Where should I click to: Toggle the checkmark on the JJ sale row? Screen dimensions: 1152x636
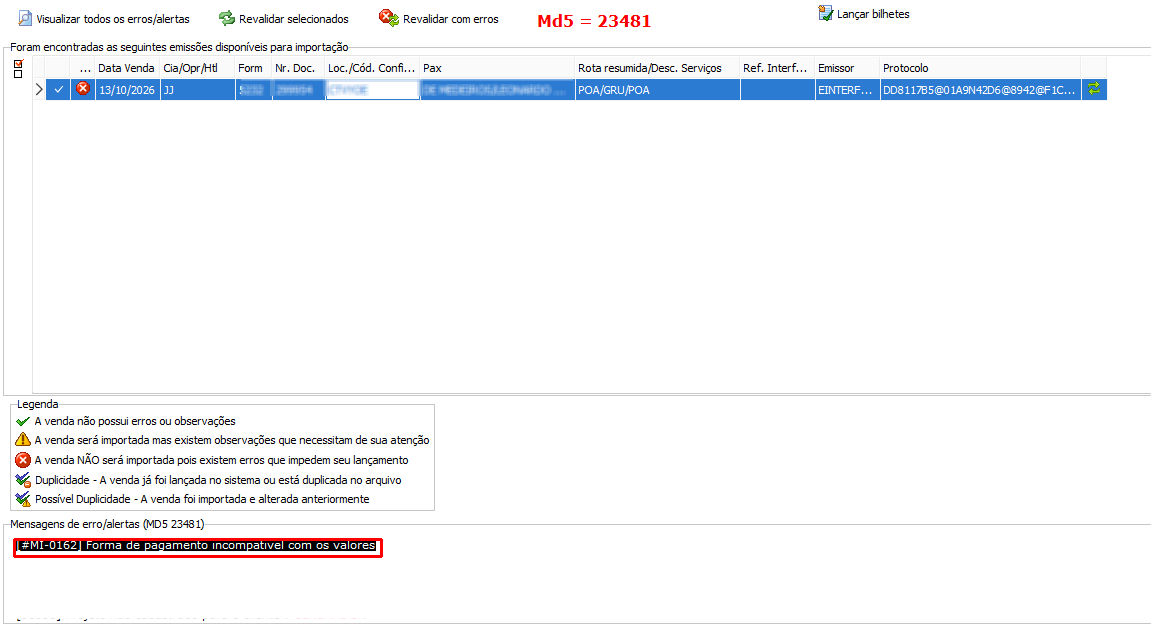(x=59, y=90)
